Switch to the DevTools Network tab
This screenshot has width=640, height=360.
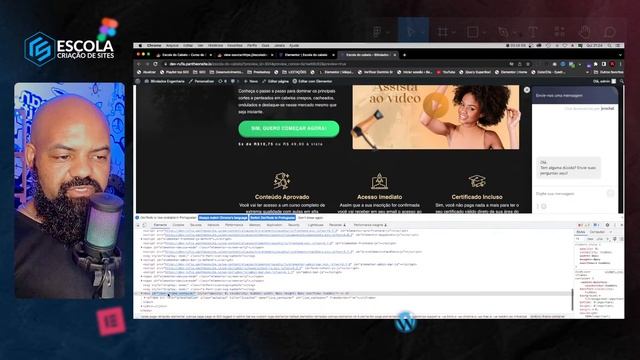pos(213,225)
